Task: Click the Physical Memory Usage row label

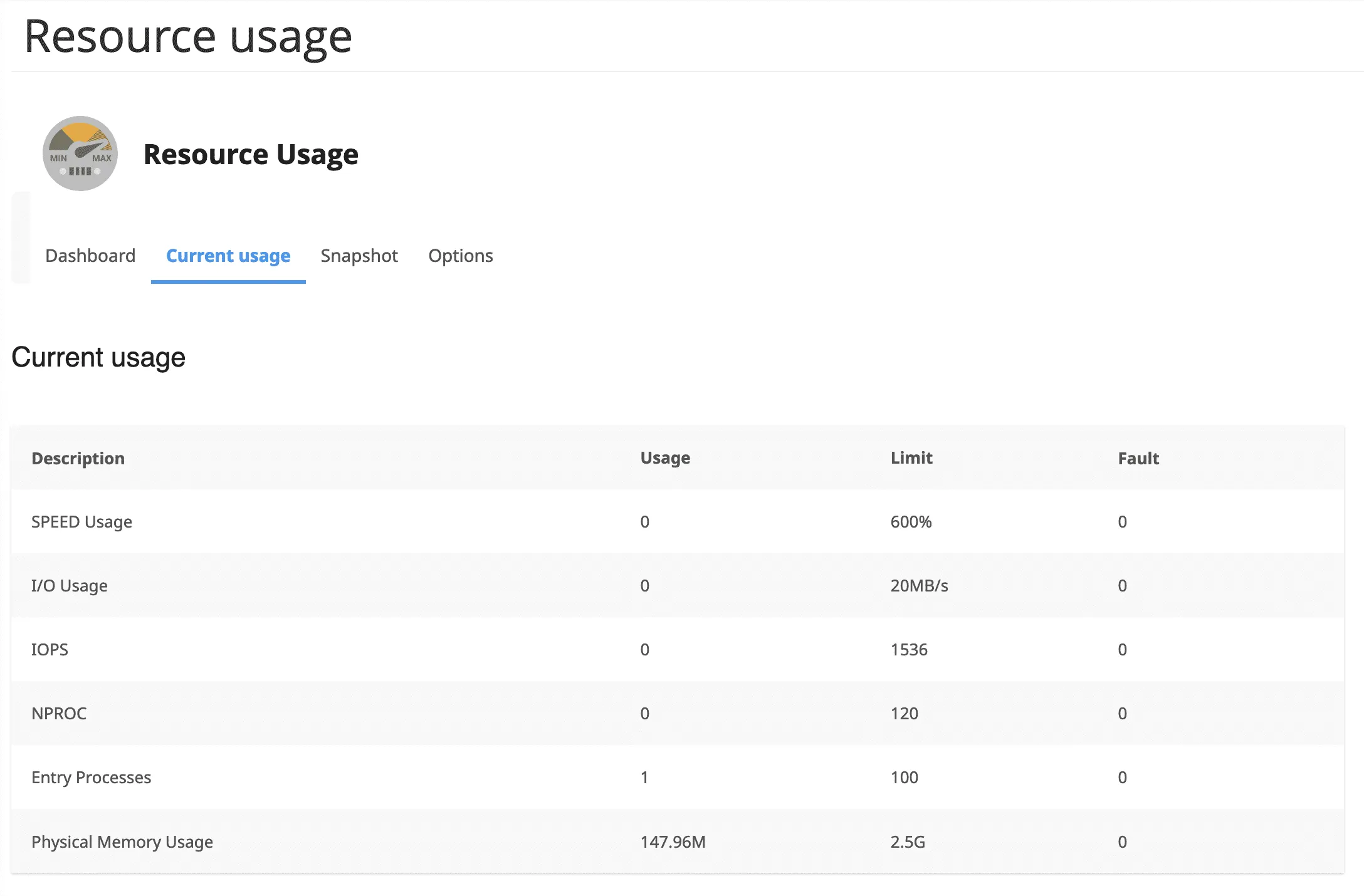Action: pyautogui.click(x=122, y=841)
